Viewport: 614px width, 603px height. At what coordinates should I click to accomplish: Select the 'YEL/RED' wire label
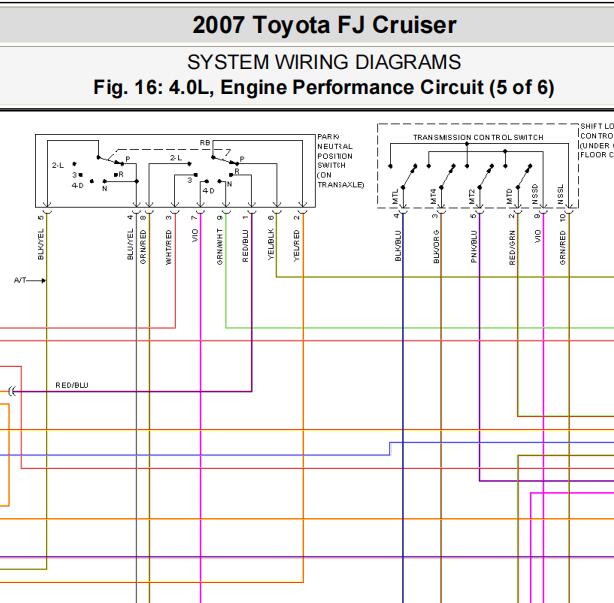coord(296,246)
